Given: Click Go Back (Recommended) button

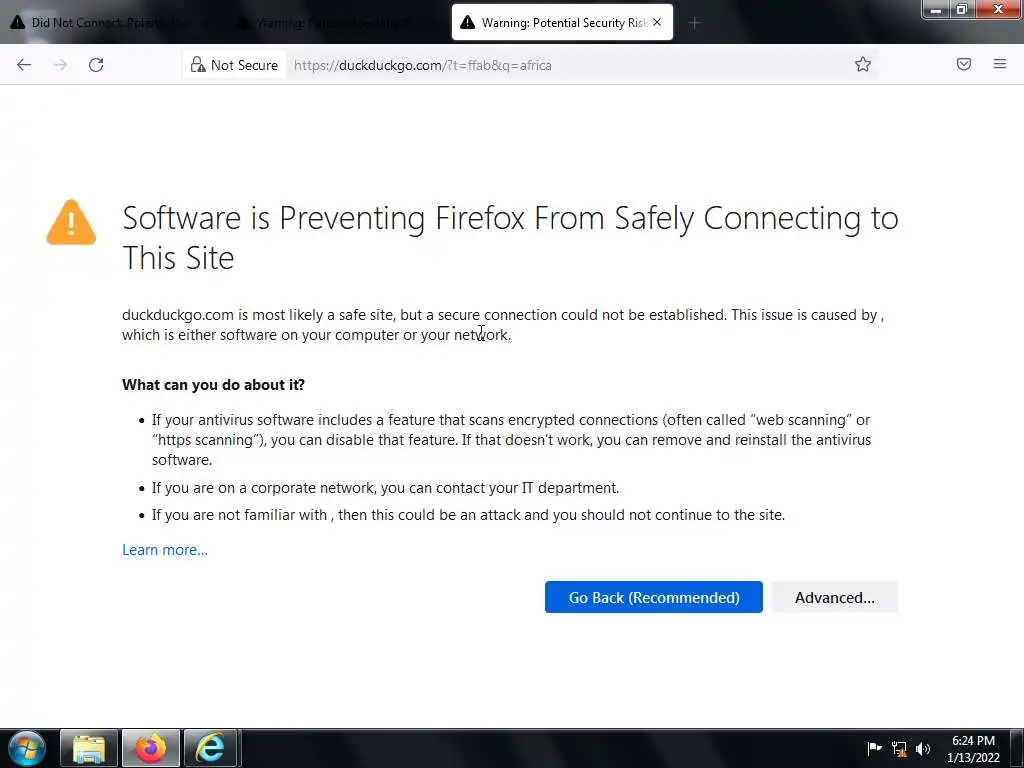Looking at the screenshot, I should [x=653, y=597].
